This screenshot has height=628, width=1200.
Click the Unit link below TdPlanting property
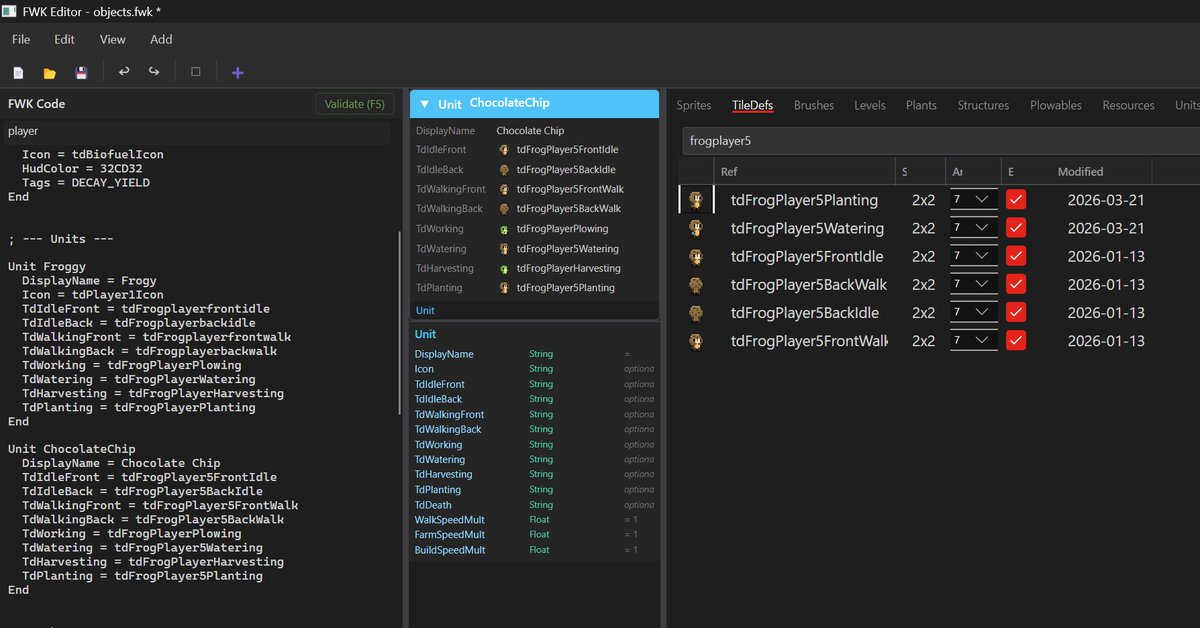click(x=425, y=311)
